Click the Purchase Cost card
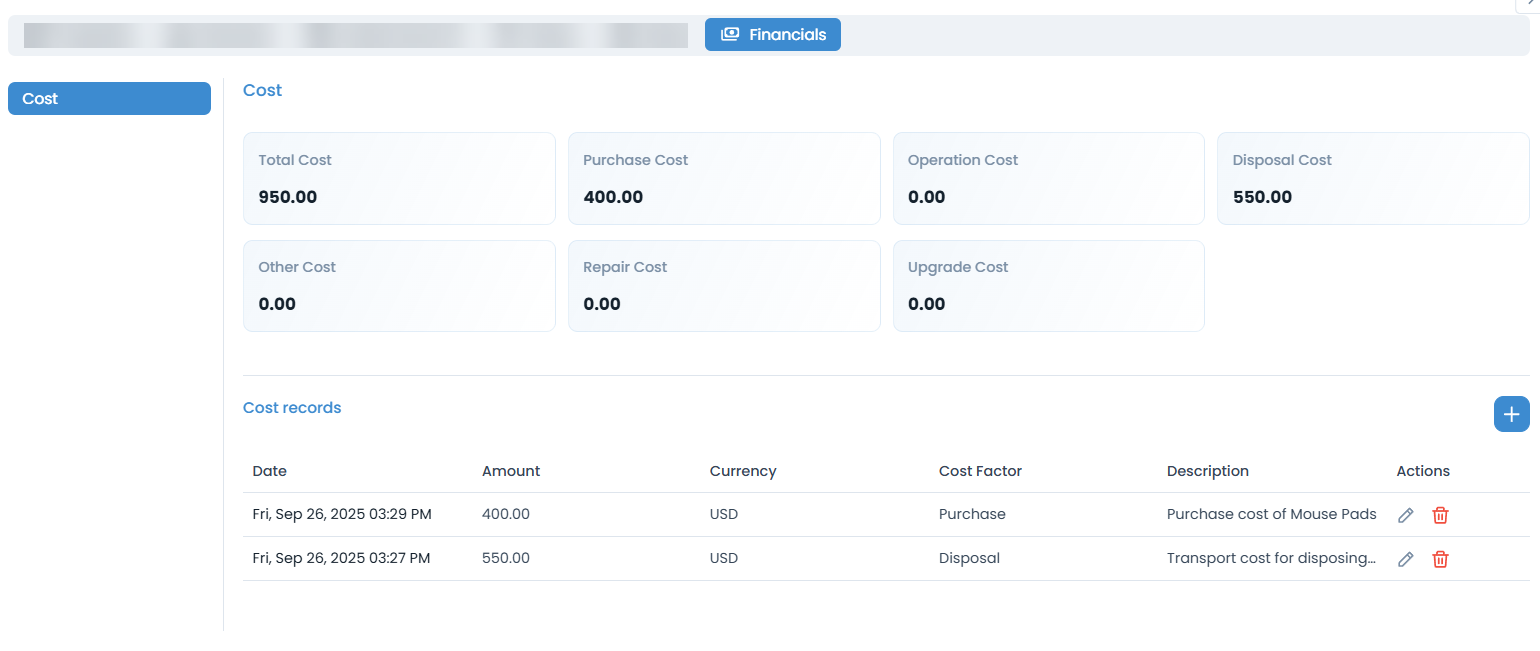Viewport: 1540px width, 651px height. click(x=724, y=178)
